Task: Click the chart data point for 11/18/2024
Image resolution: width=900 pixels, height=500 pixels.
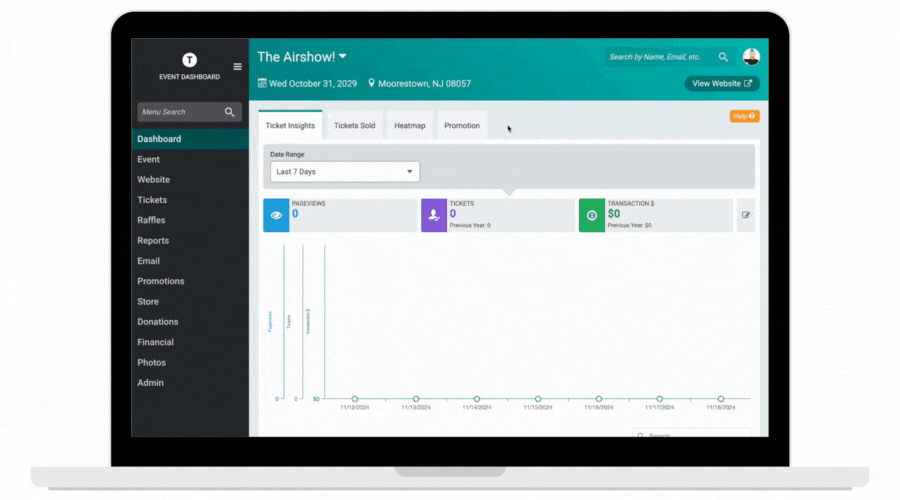Action: tap(721, 398)
